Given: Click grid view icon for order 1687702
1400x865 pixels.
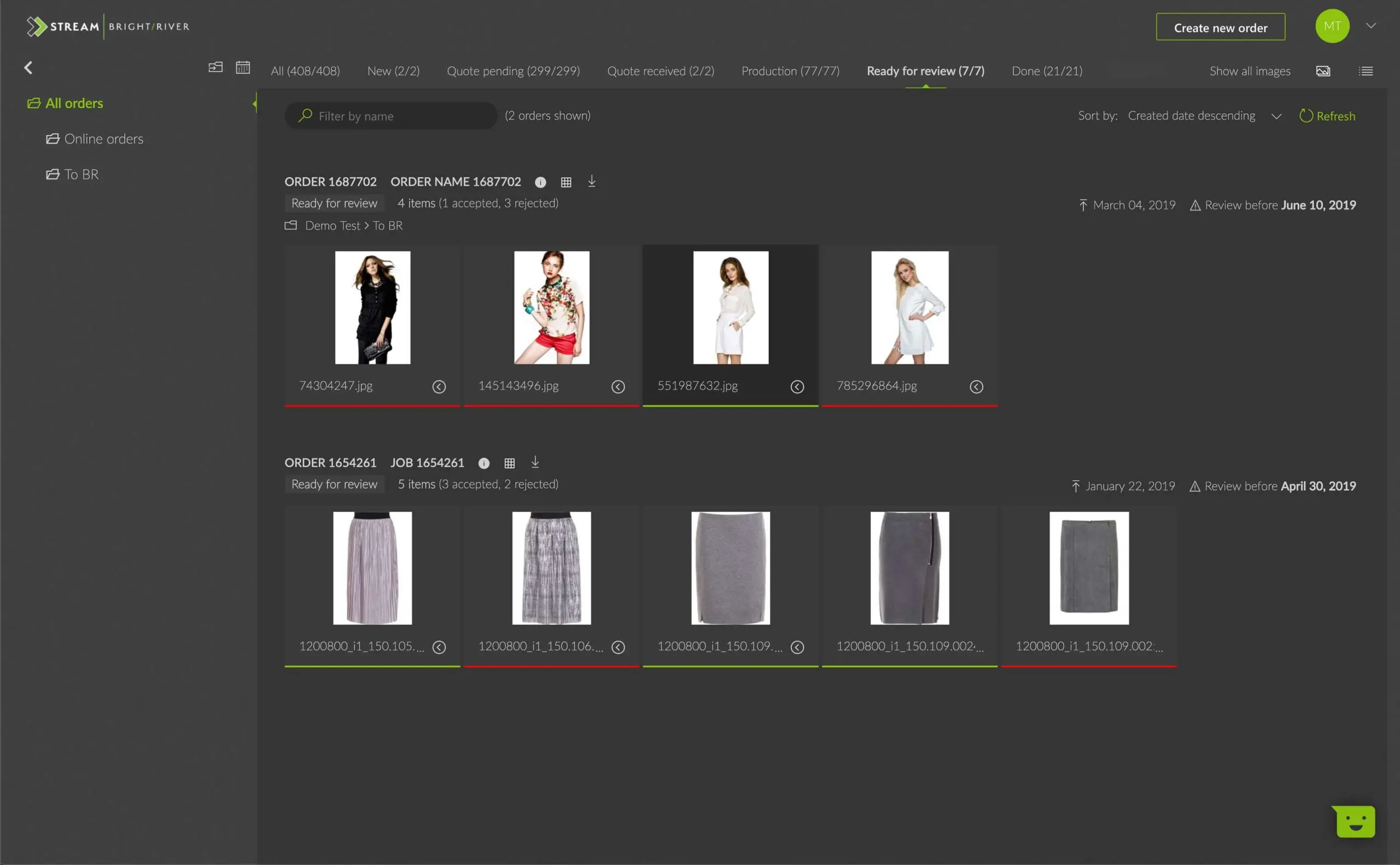Looking at the screenshot, I should pos(566,182).
